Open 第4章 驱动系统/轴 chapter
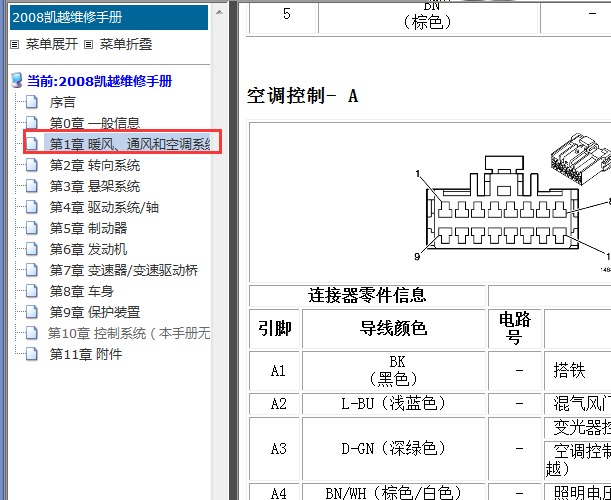611x500 pixels. pyautogui.click(x=104, y=207)
